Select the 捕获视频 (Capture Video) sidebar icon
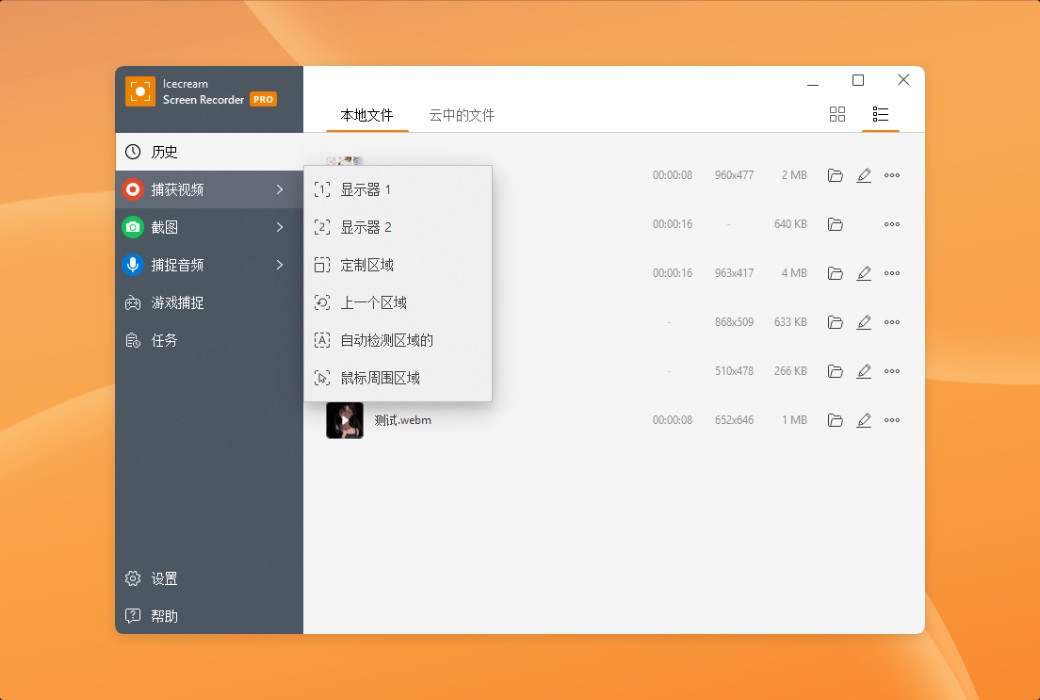Screen dimensions: 1040x700 pyautogui.click(x=133, y=188)
